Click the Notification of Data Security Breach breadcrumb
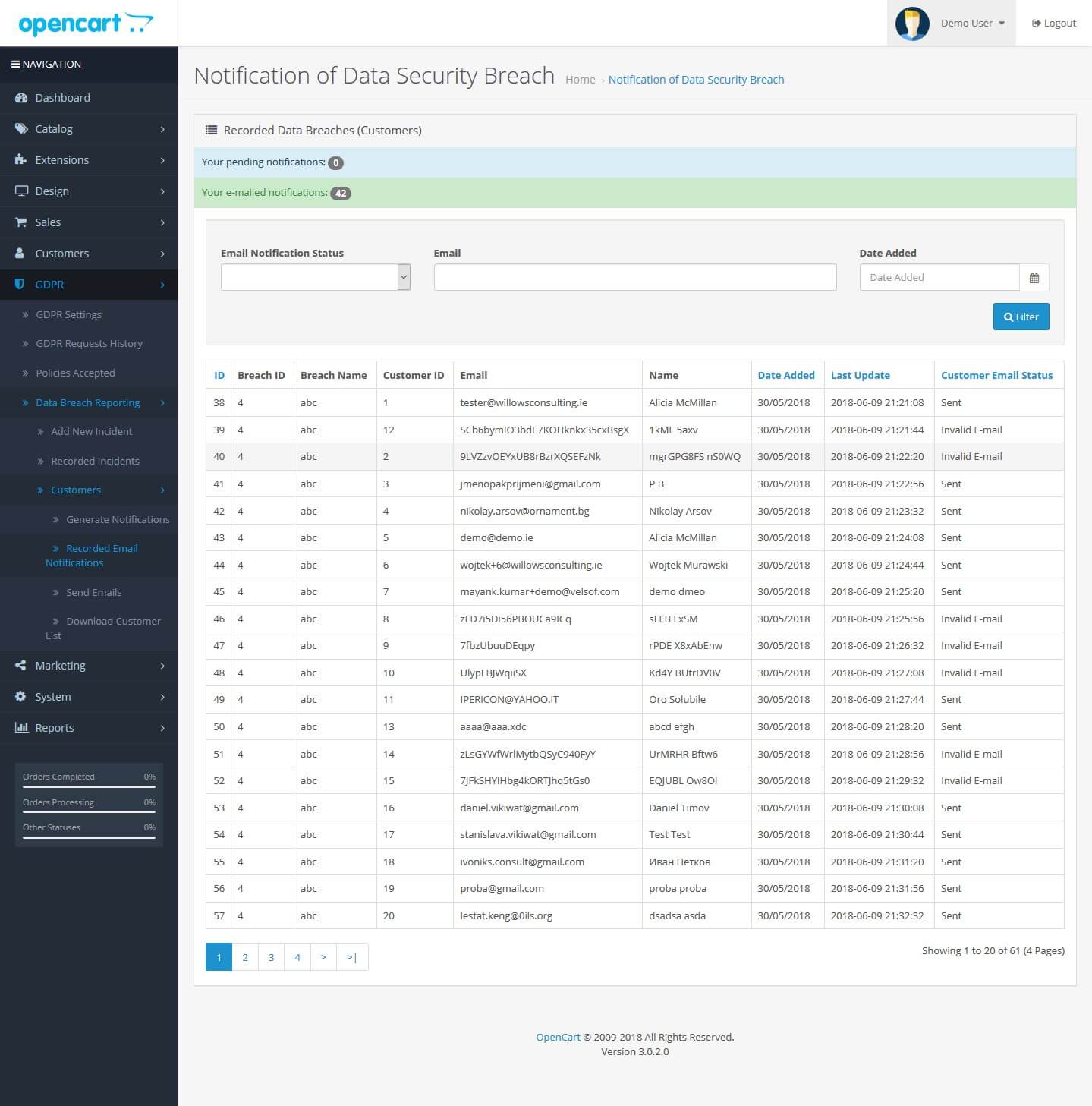The width and height of the screenshot is (1092, 1106). 696,80
